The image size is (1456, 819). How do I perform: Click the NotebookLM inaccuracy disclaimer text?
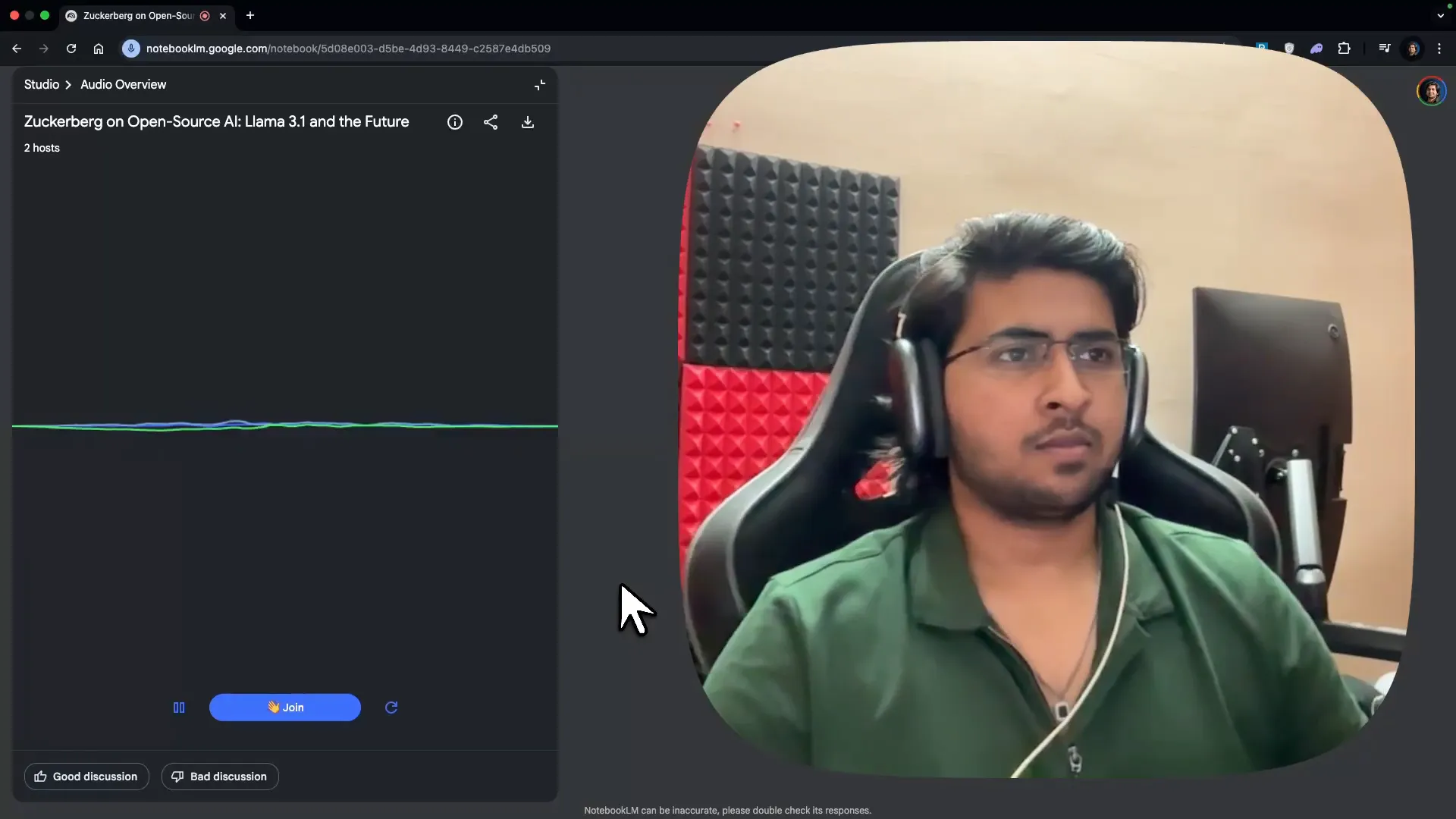[x=727, y=811]
